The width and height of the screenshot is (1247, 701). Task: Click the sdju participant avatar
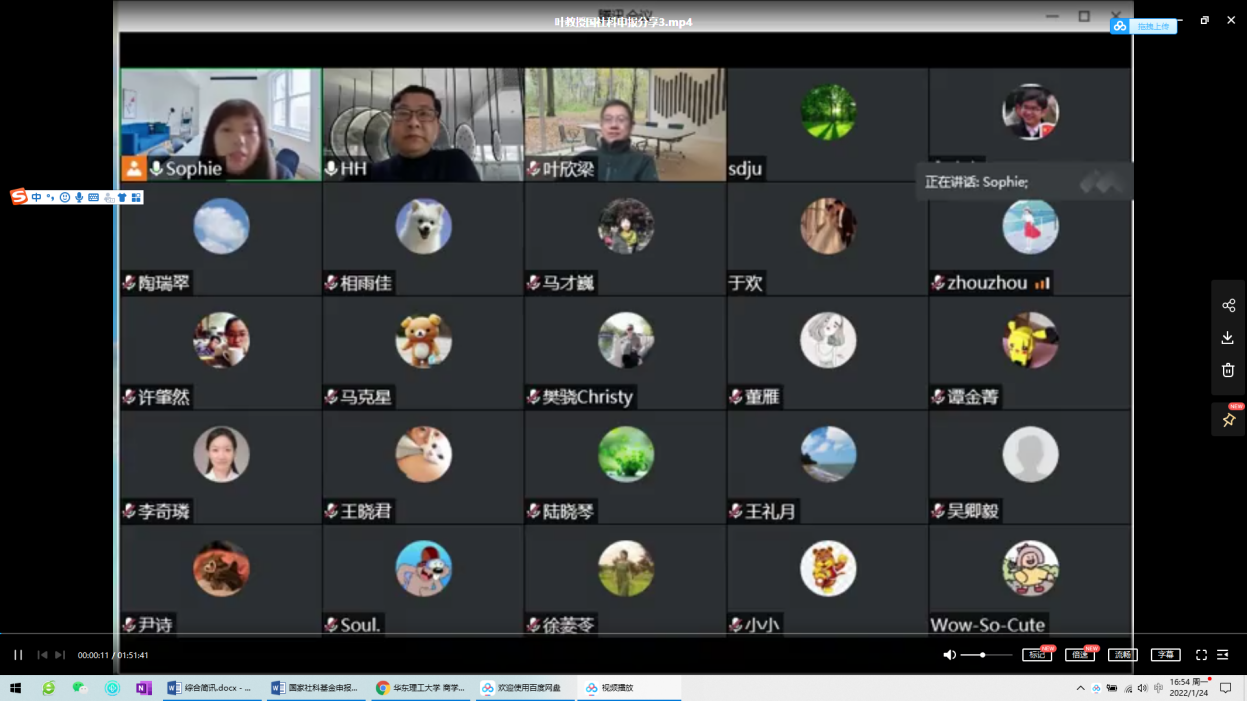click(x=828, y=111)
